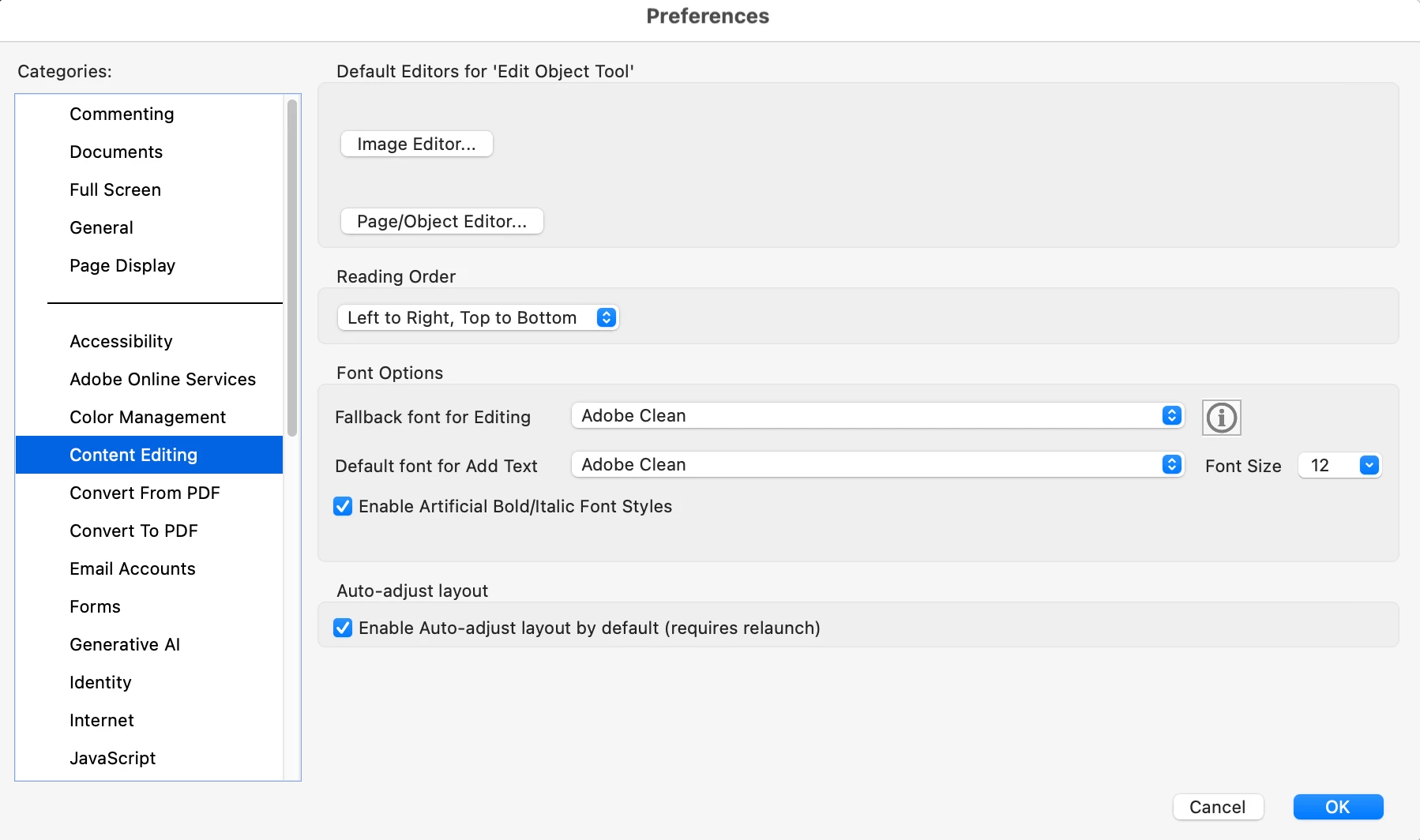The width and height of the screenshot is (1420, 840).
Task: Open the Font Size dropdown
Action: point(1339,466)
